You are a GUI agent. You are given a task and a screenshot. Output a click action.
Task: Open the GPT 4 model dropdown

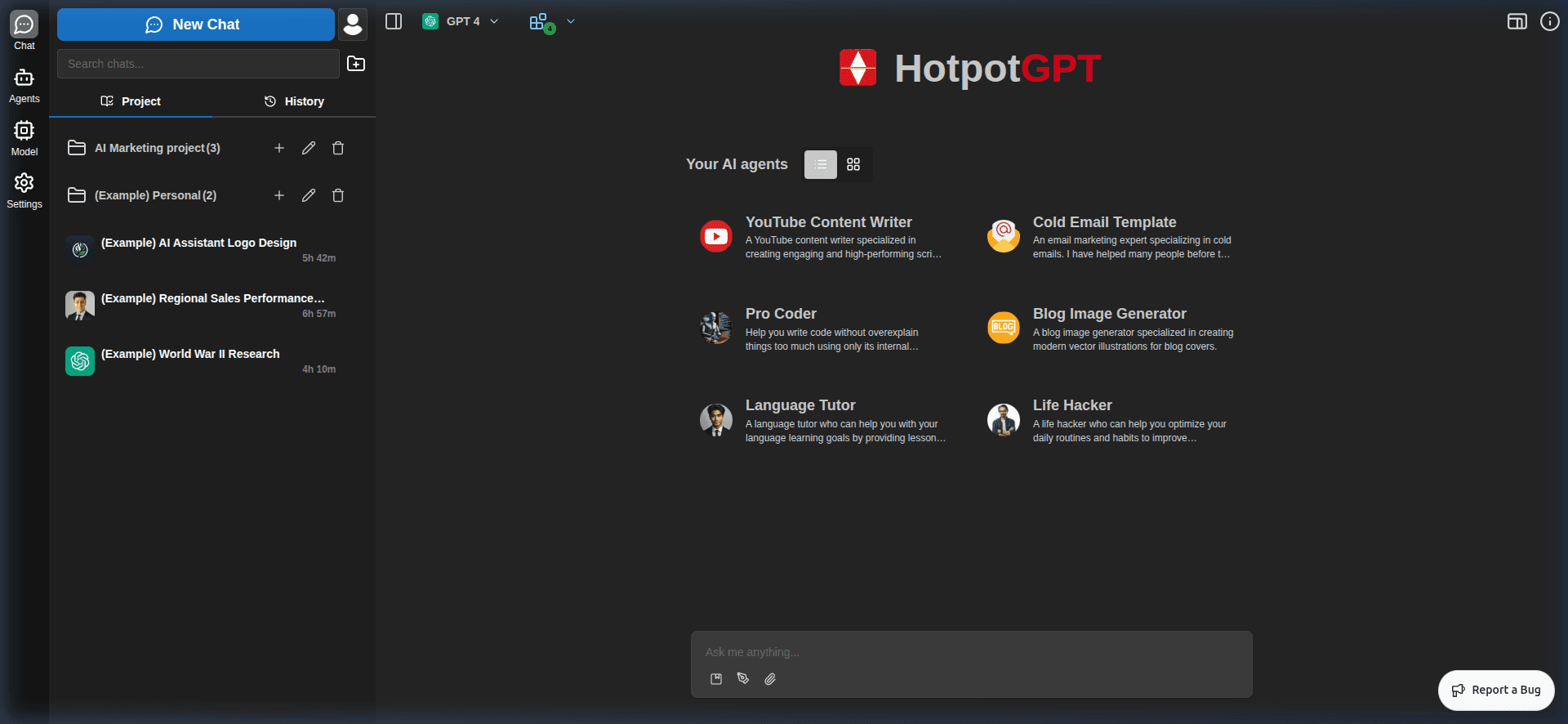(x=461, y=21)
